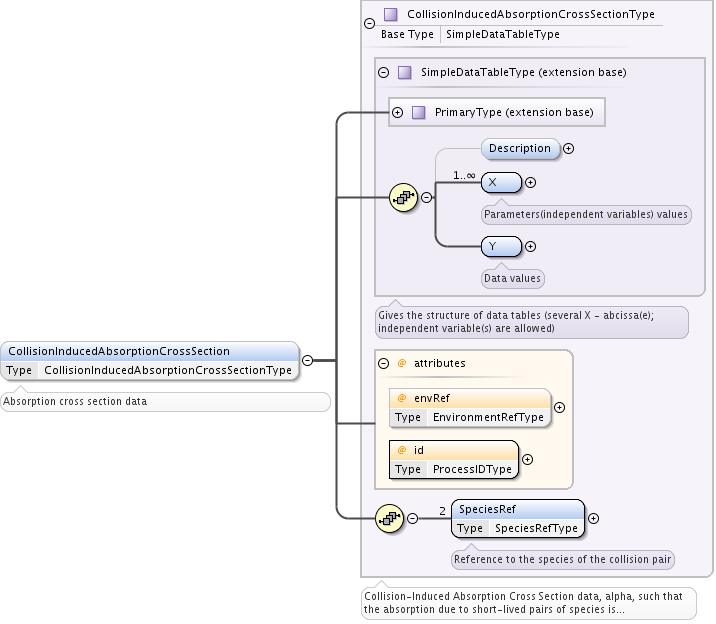The width and height of the screenshot is (716, 624).
Task: Click the 1..∞ cardinality label on X
Action: pos(464,175)
